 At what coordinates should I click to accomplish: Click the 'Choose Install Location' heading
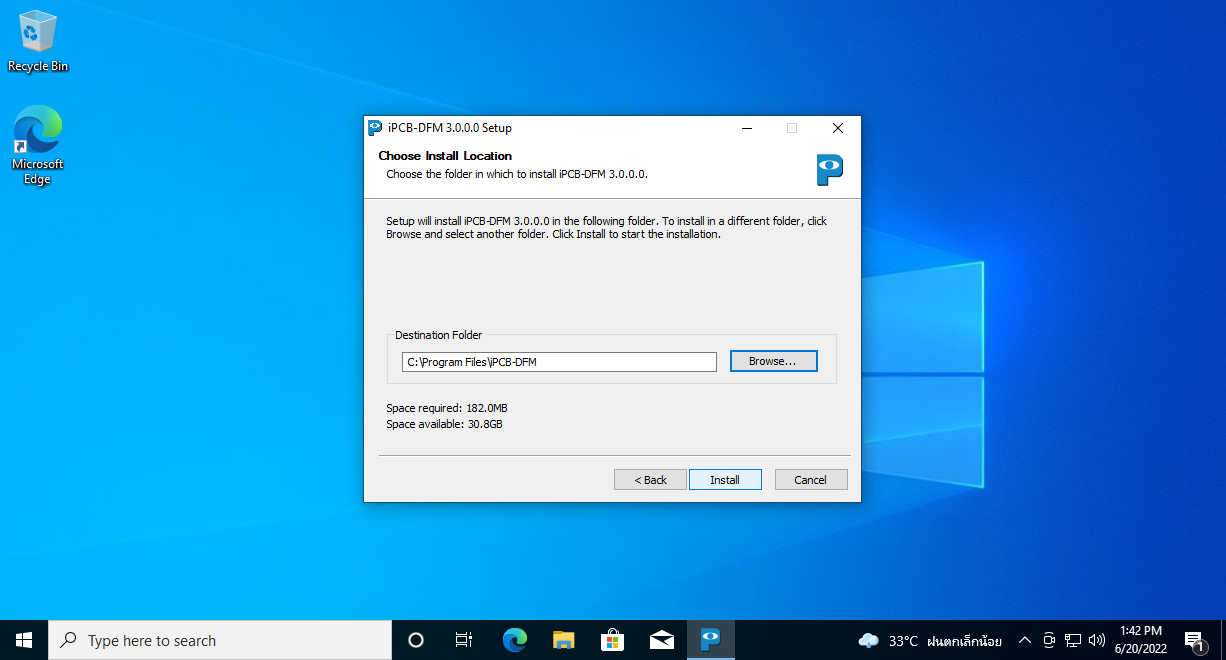pos(445,156)
